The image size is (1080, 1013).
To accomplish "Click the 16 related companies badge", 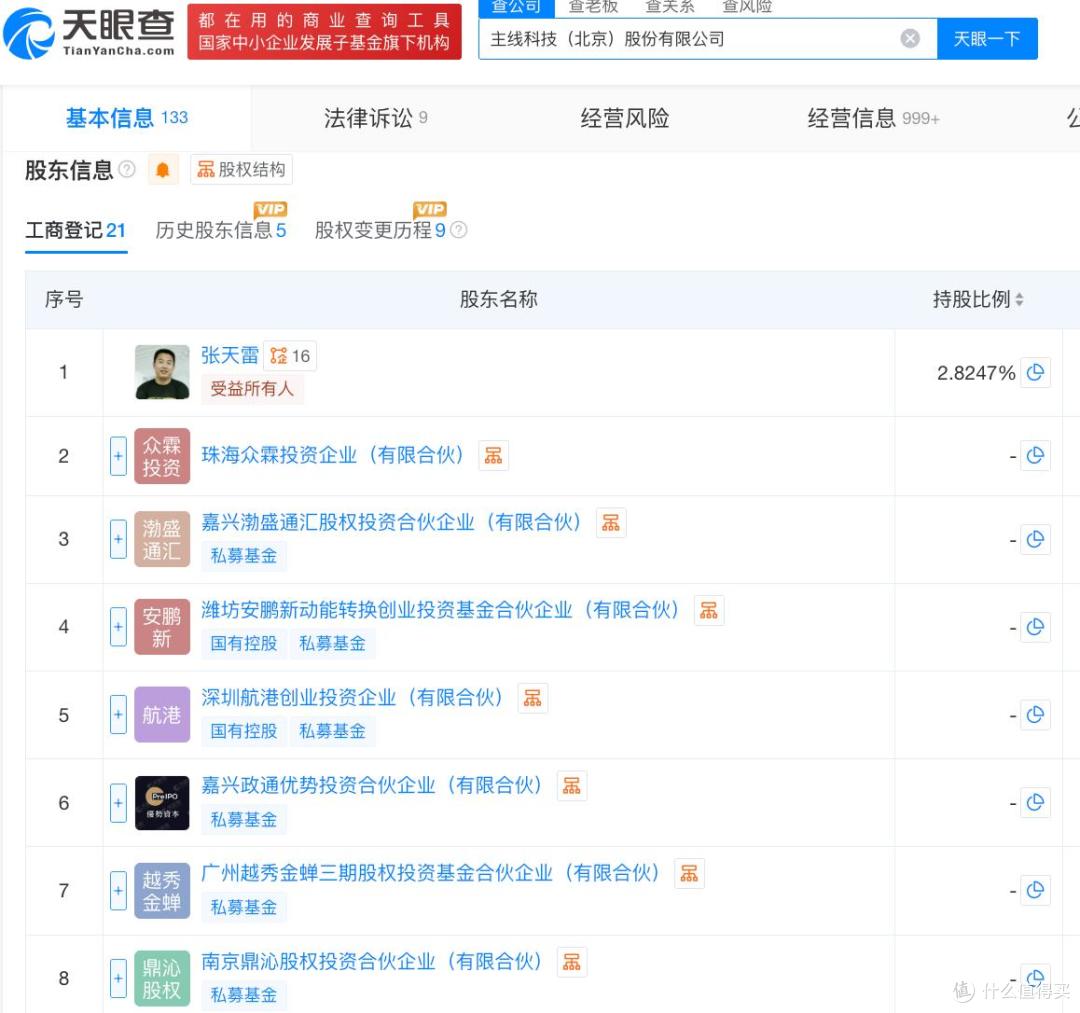I will 290,356.
